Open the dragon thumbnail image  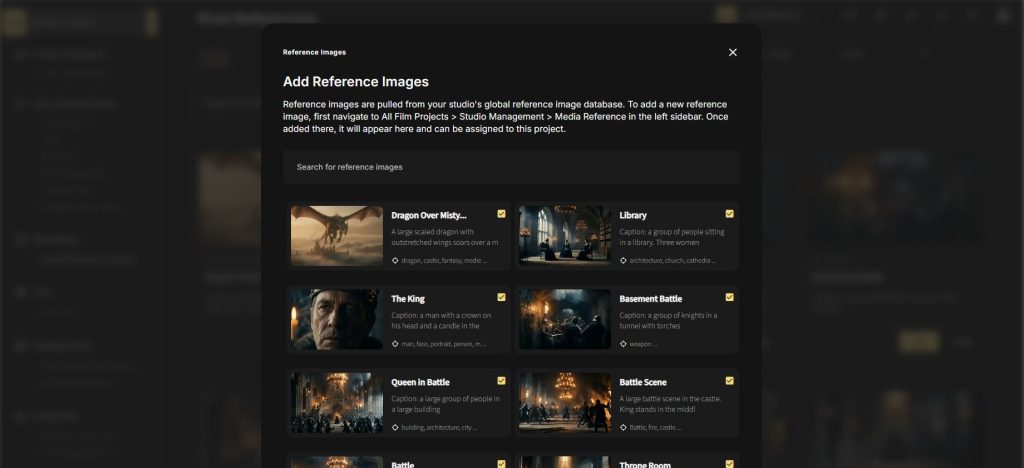(x=337, y=236)
